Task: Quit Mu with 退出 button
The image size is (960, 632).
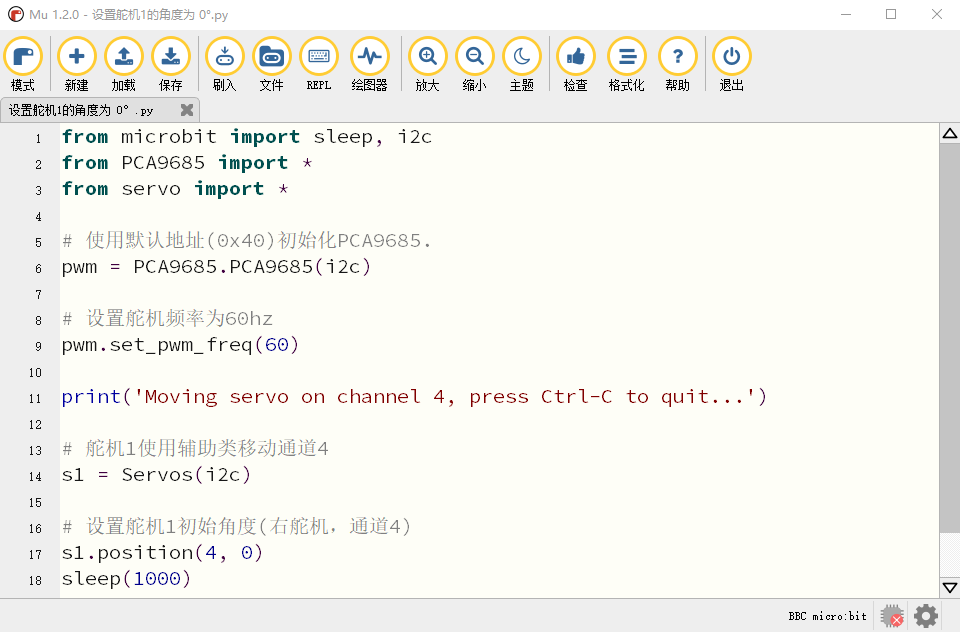Action: [x=732, y=64]
